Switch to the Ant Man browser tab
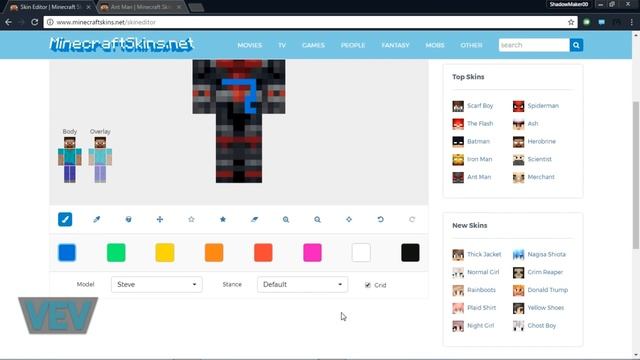 tap(140, 7)
